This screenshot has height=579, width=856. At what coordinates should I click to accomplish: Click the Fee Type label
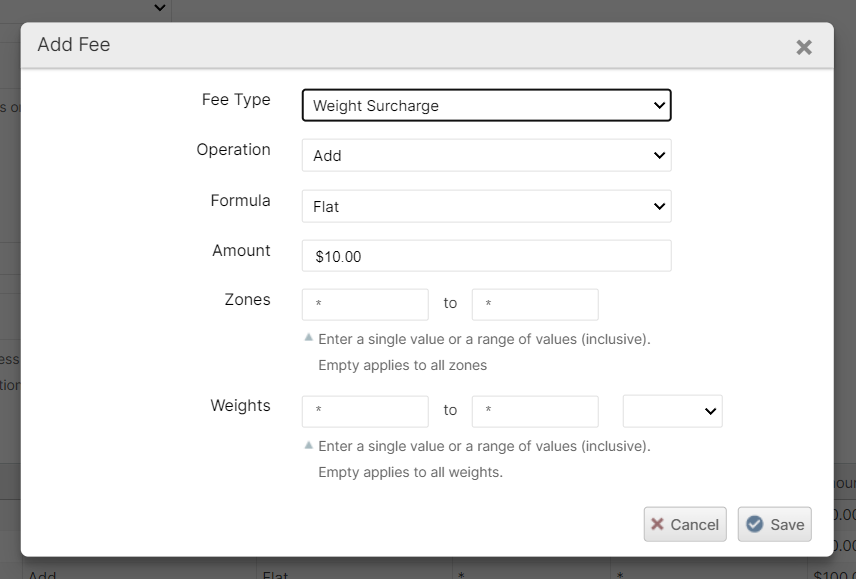click(x=236, y=100)
